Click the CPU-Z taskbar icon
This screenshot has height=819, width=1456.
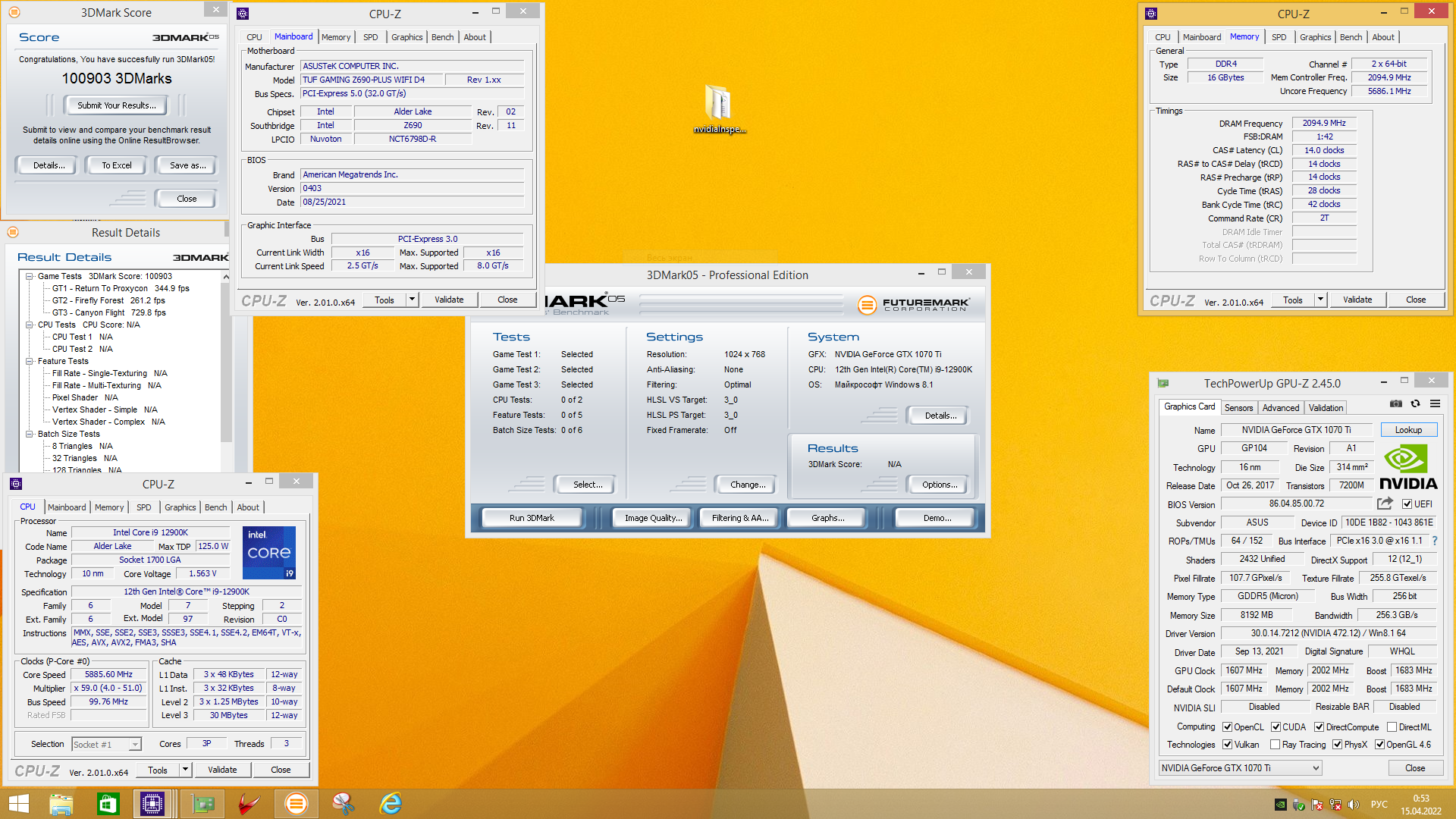[x=152, y=804]
